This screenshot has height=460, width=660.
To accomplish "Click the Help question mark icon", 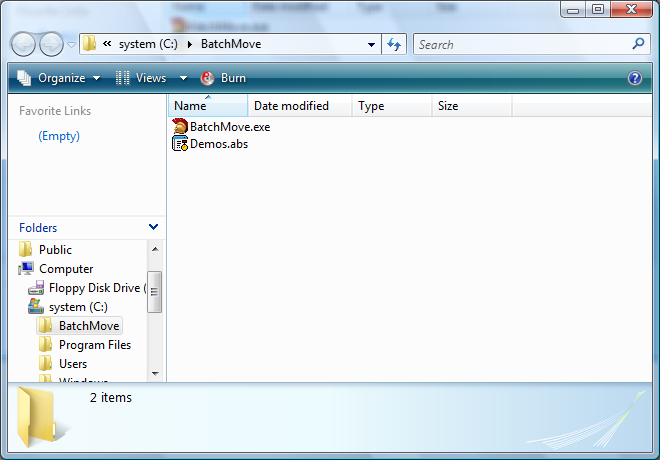I will (634, 78).
